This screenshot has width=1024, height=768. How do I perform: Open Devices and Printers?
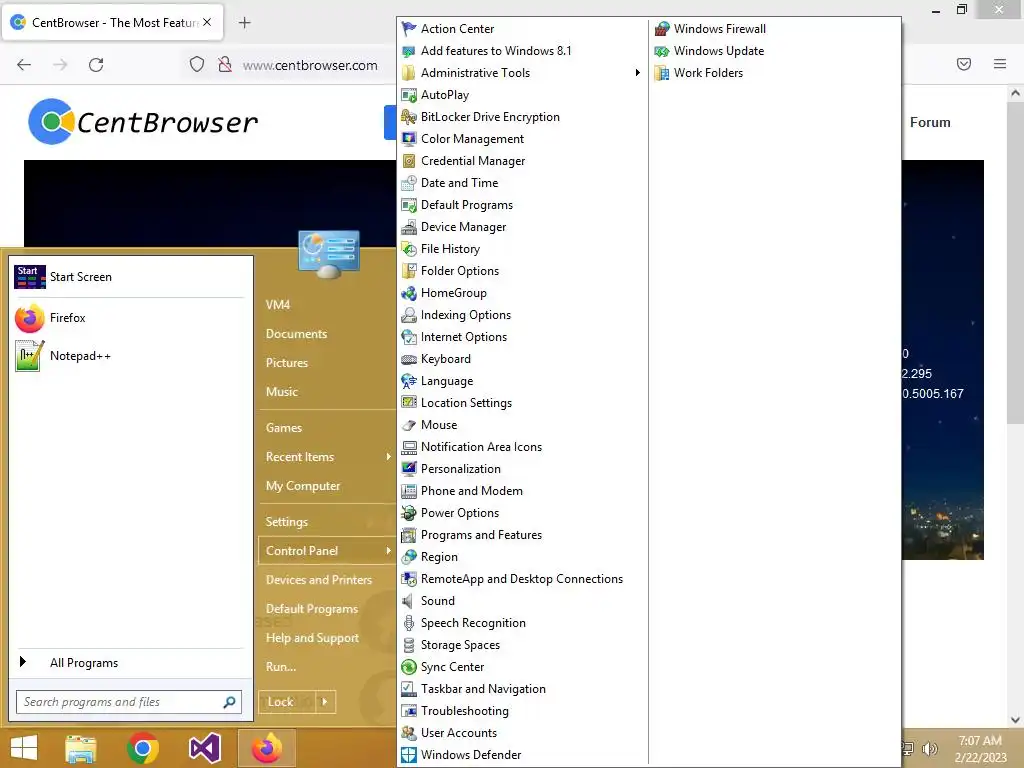[x=319, y=580]
